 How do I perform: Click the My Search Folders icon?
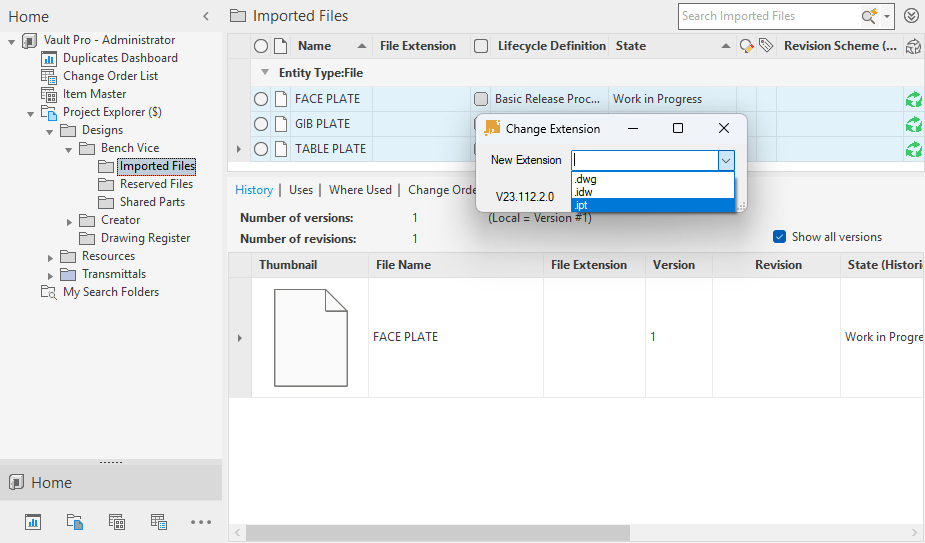tap(49, 292)
